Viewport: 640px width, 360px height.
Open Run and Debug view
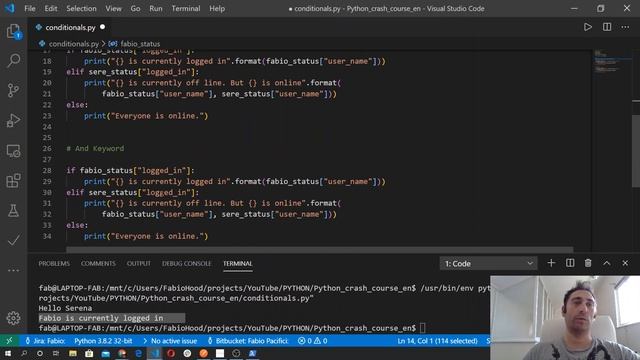(13, 120)
